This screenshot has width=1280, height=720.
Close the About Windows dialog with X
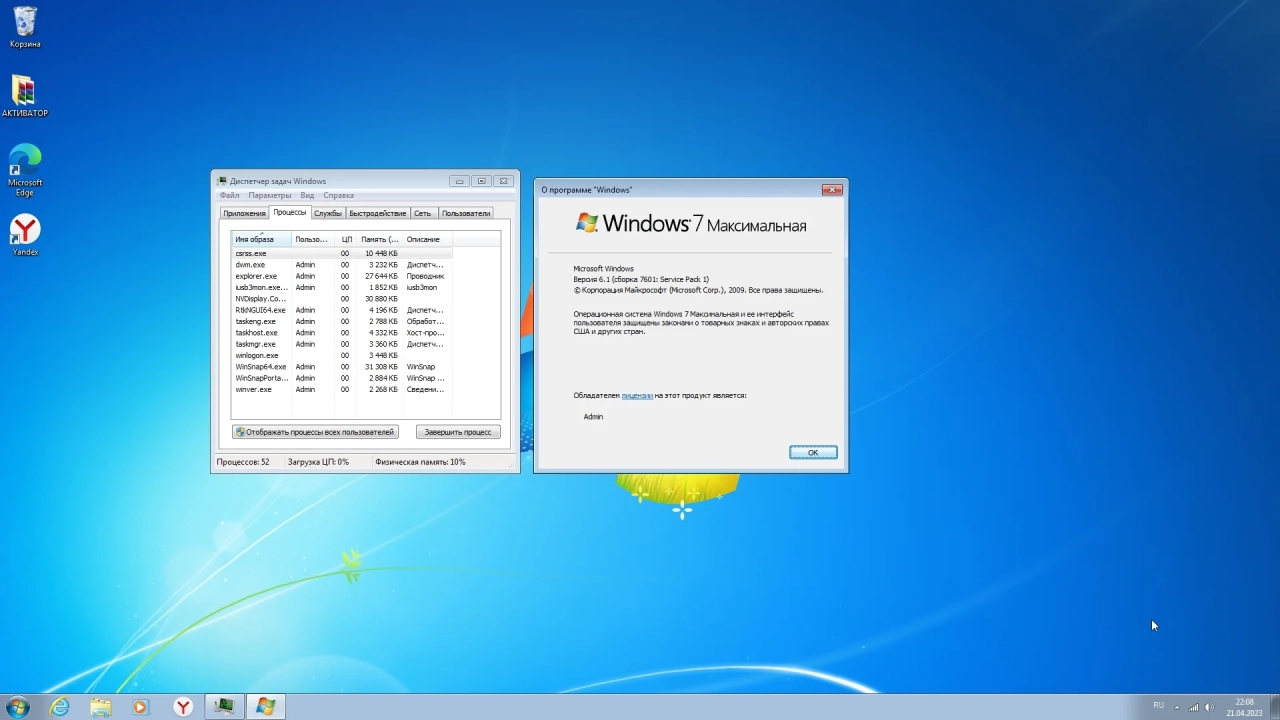(x=831, y=190)
